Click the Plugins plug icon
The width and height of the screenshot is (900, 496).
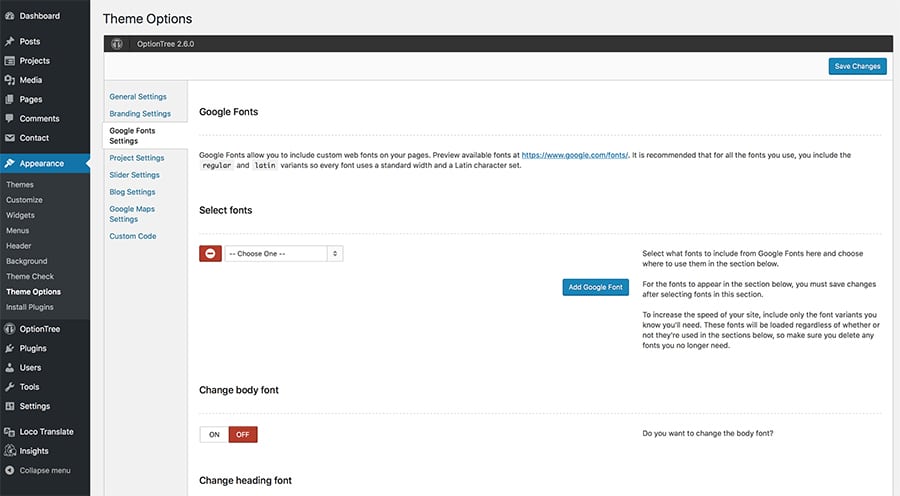point(10,348)
